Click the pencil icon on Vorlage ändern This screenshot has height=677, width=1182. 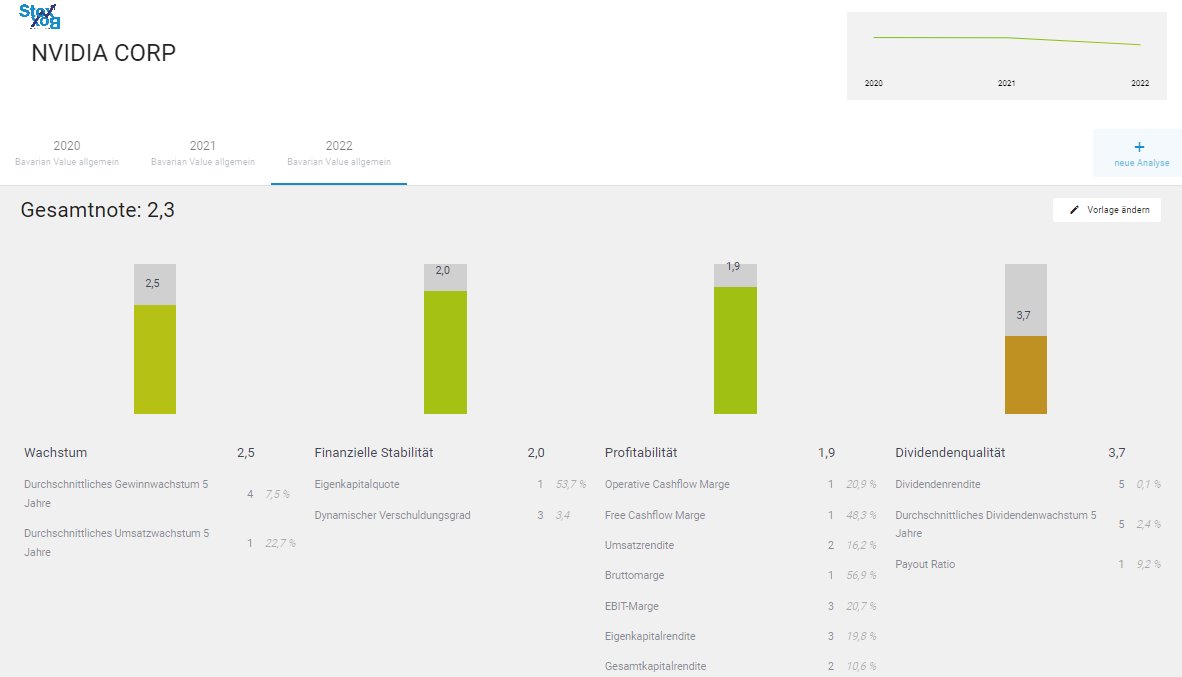click(1074, 210)
